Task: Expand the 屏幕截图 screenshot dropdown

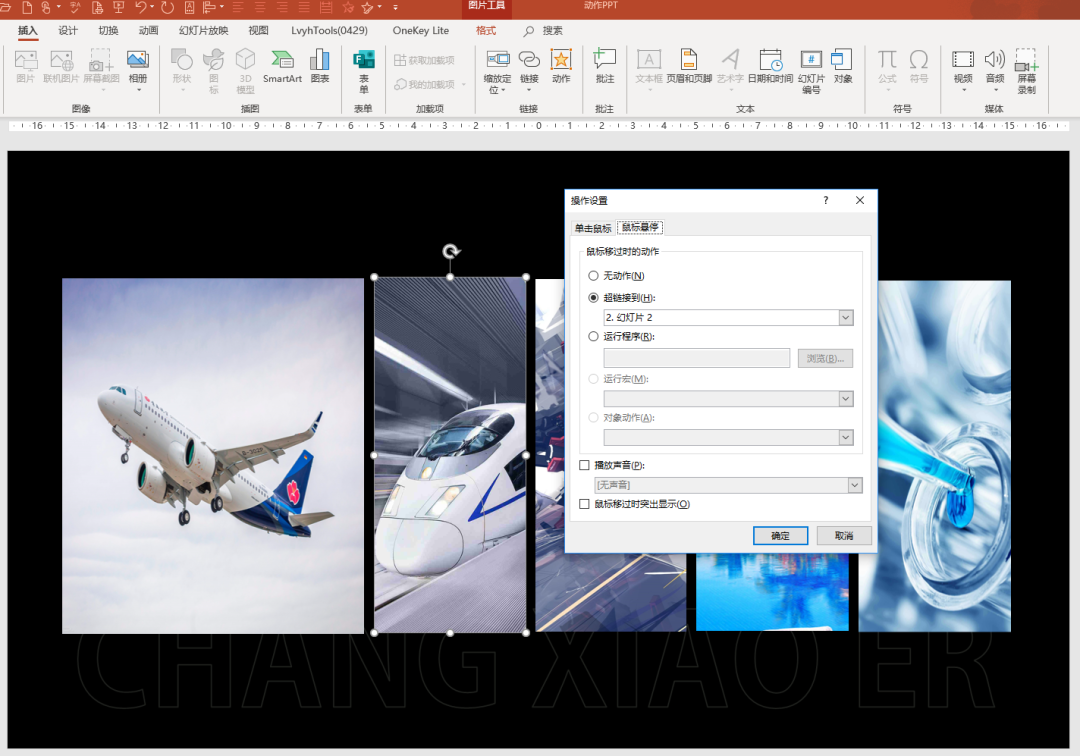Action: tap(103, 90)
